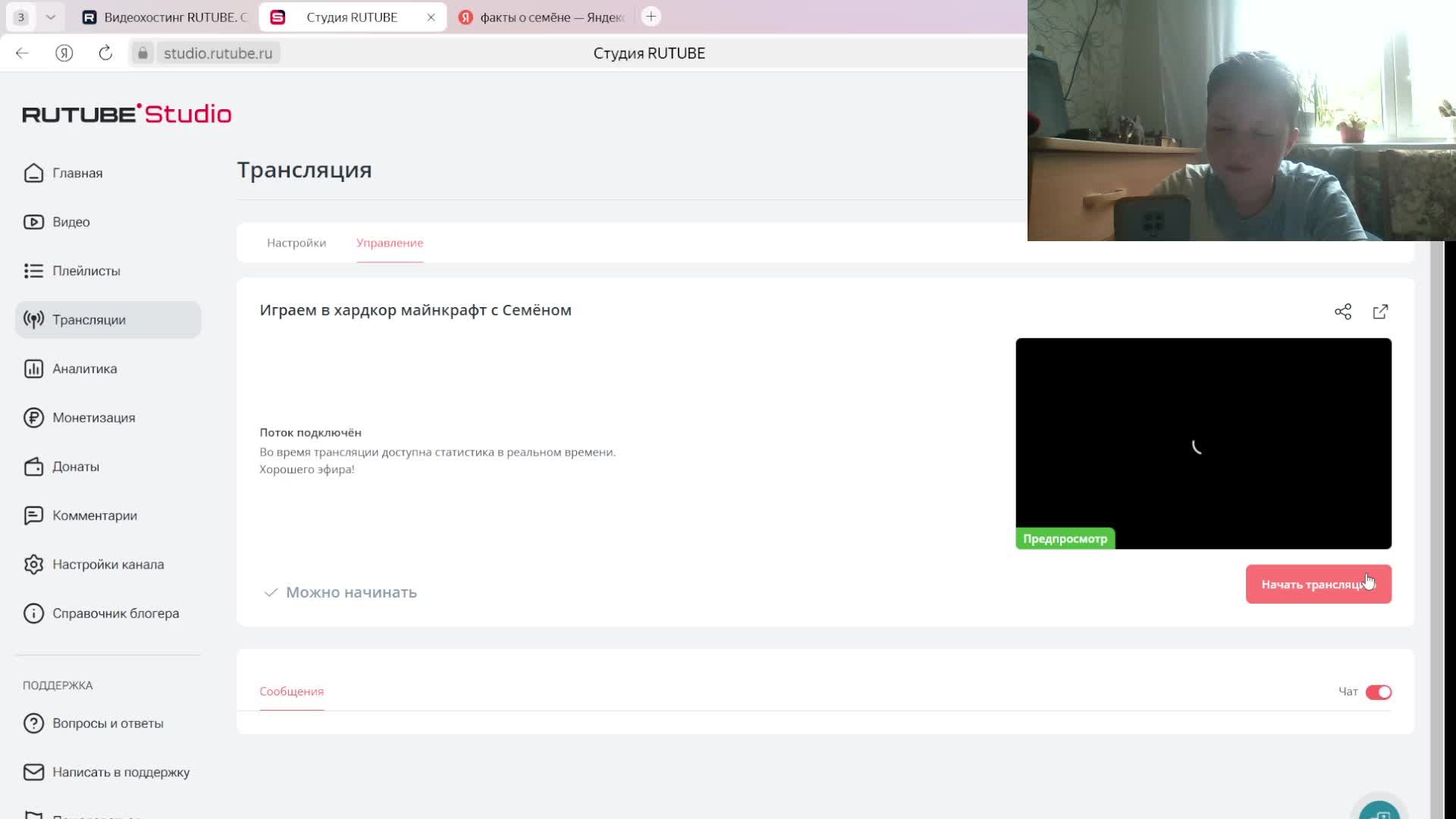
Task: Open Настройки канала link
Action: click(108, 564)
